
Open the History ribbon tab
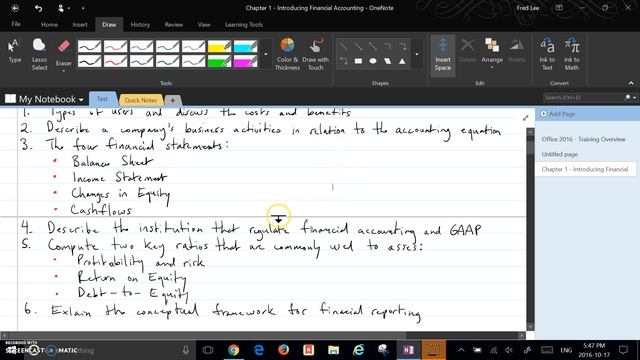pos(140,24)
